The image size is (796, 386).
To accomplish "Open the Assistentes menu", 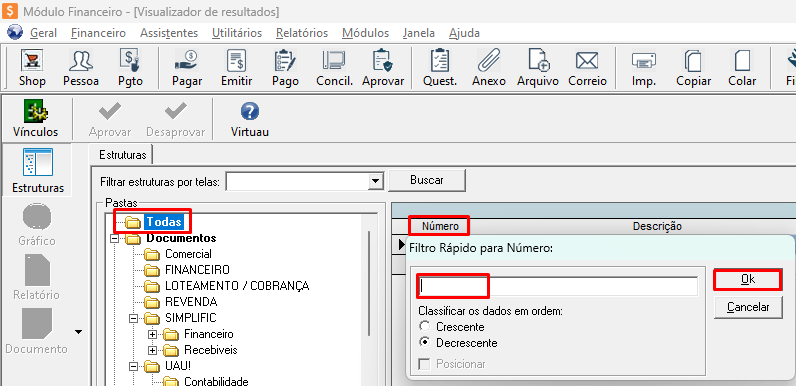I will tap(169, 33).
